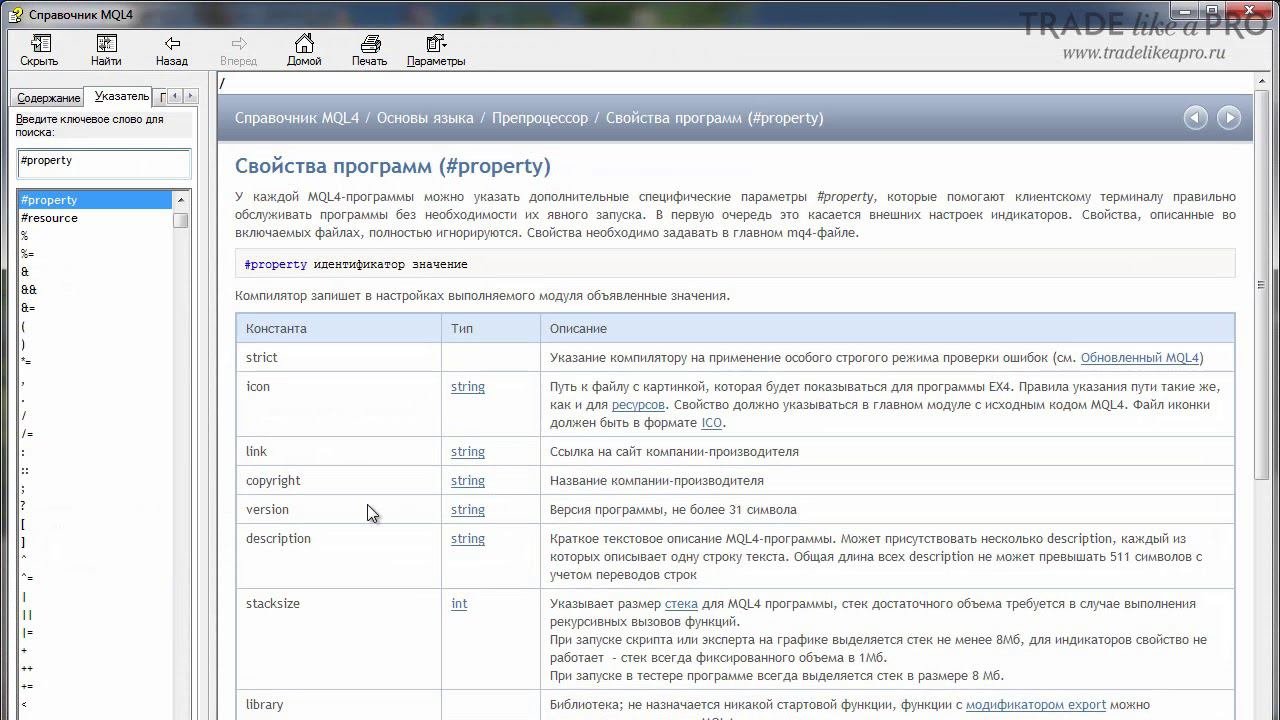Click the keyword search input field
Viewport: 1280px width, 720px height.
pyautogui.click(x=104, y=163)
